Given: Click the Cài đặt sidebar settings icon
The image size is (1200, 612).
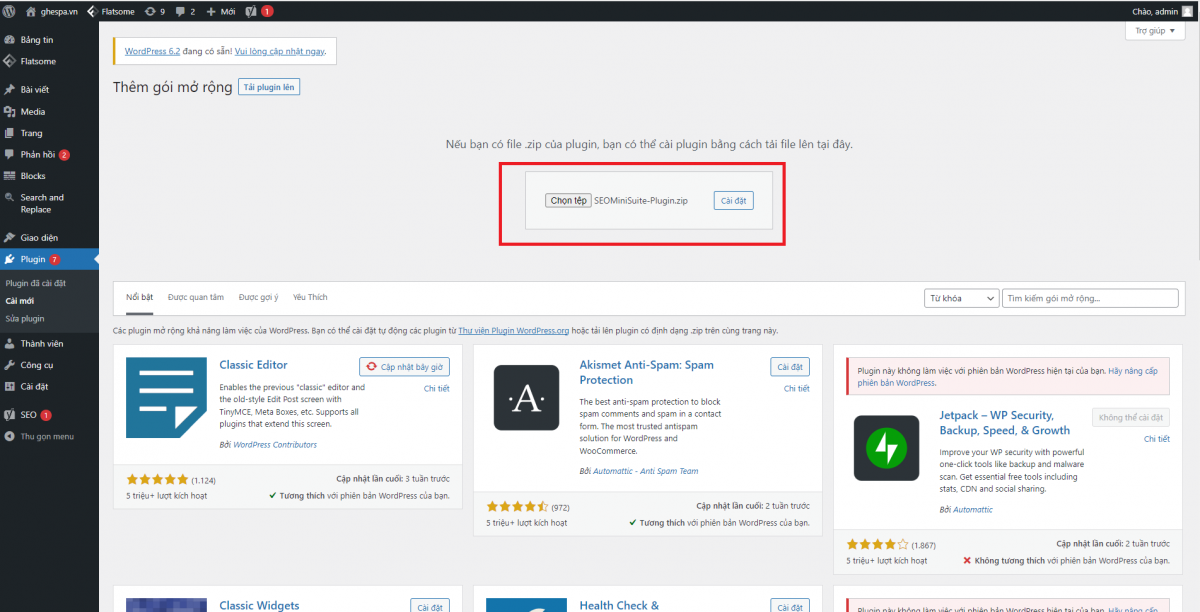Looking at the screenshot, I should tap(10, 387).
